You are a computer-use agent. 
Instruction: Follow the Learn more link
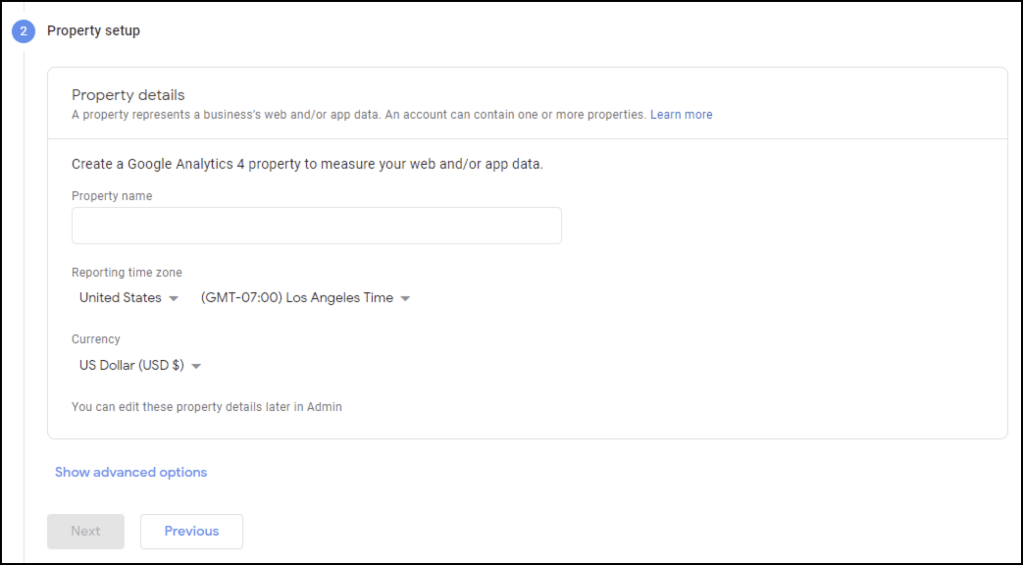coord(681,115)
